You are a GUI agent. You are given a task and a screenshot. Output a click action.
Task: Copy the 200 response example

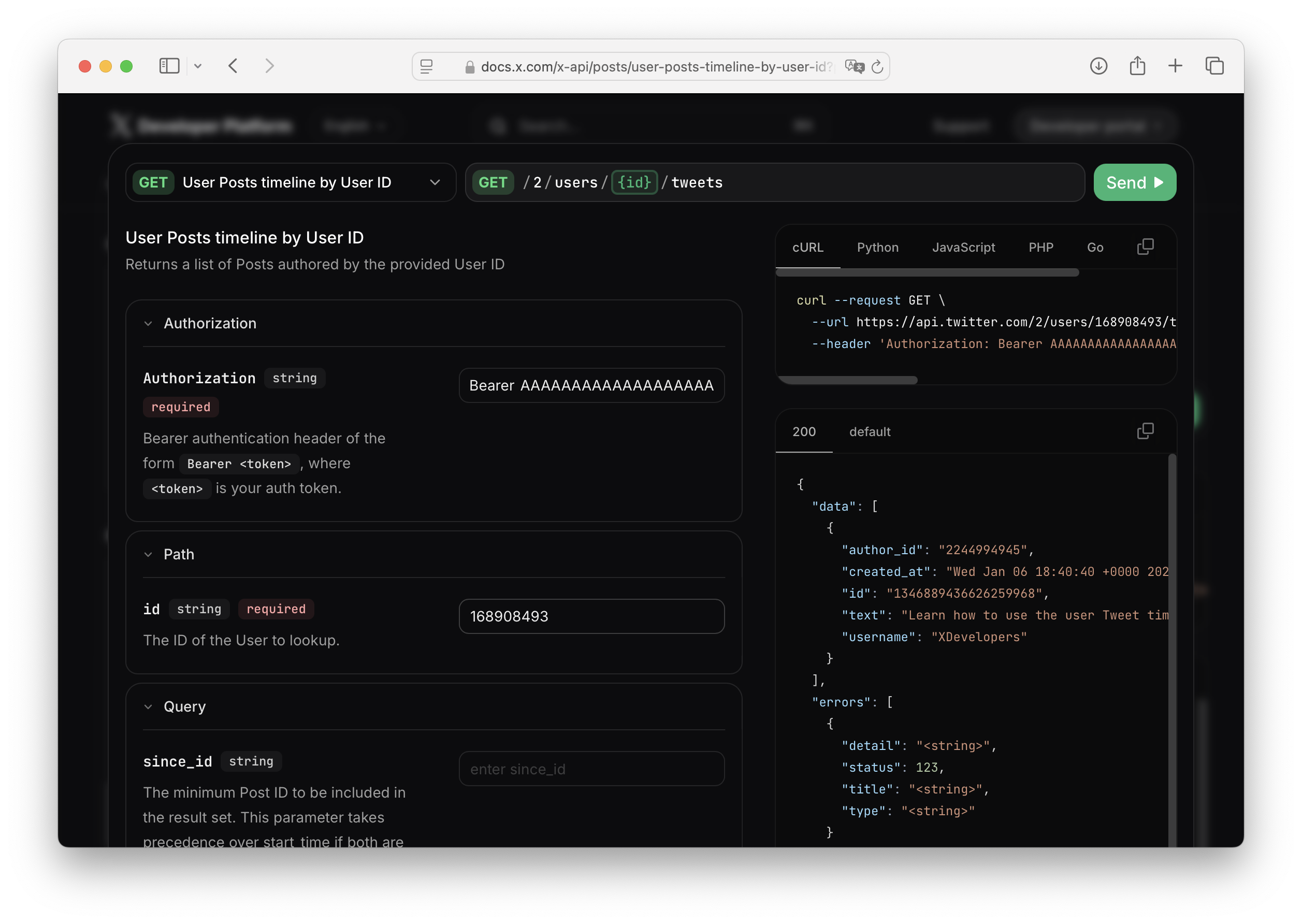point(1145,431)
